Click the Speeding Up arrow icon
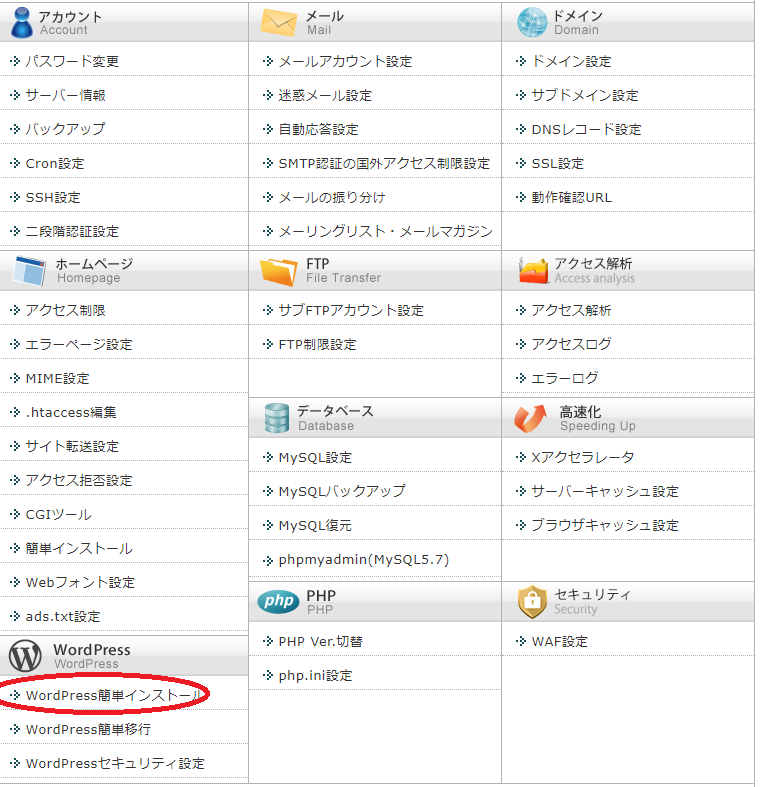This screenshot has height=787, width=764. tap(531, 418)
